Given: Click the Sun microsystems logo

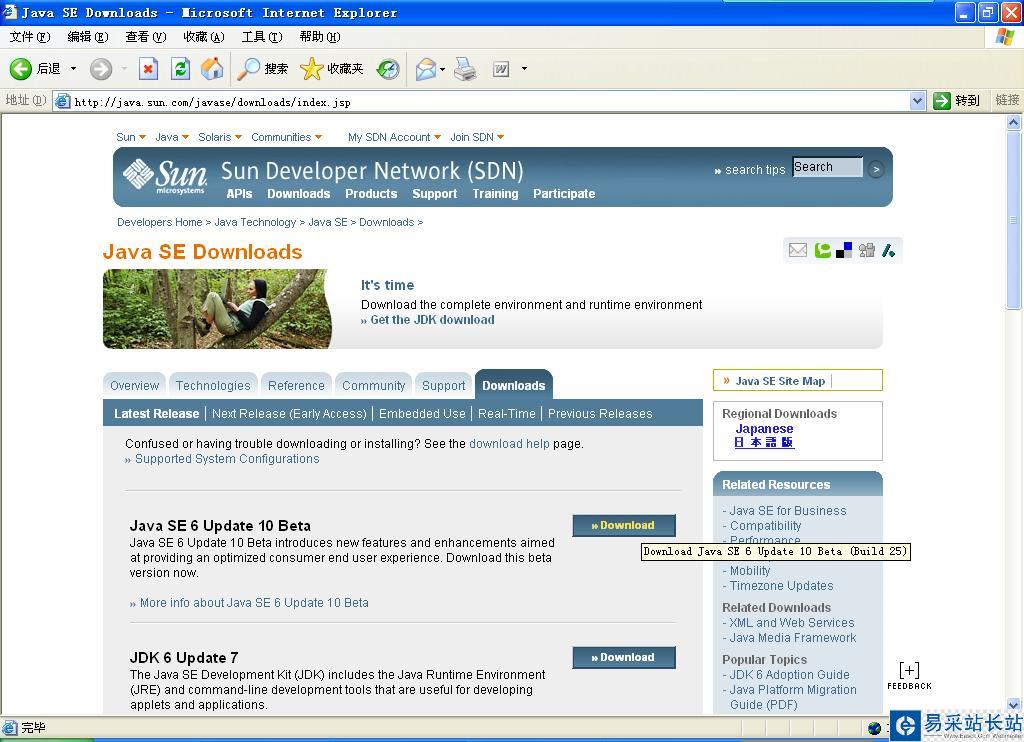Looking at the screenshot, I should [165, 176].
